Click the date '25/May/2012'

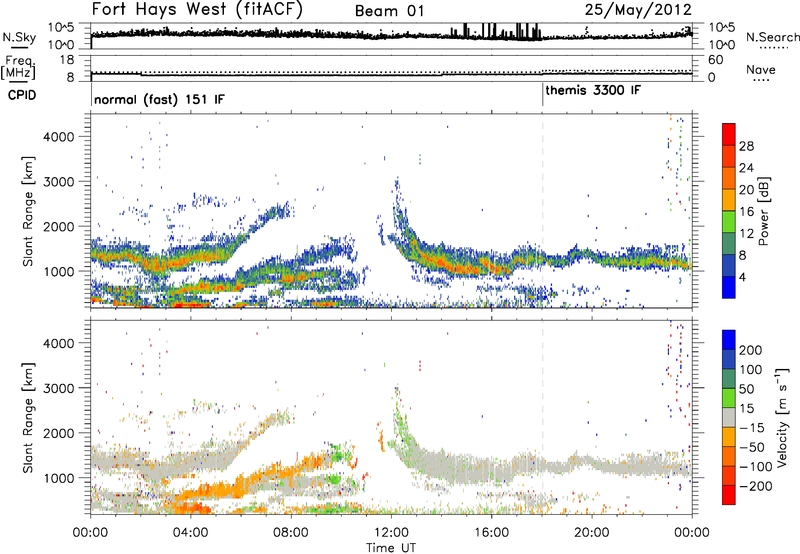[638, 10]
